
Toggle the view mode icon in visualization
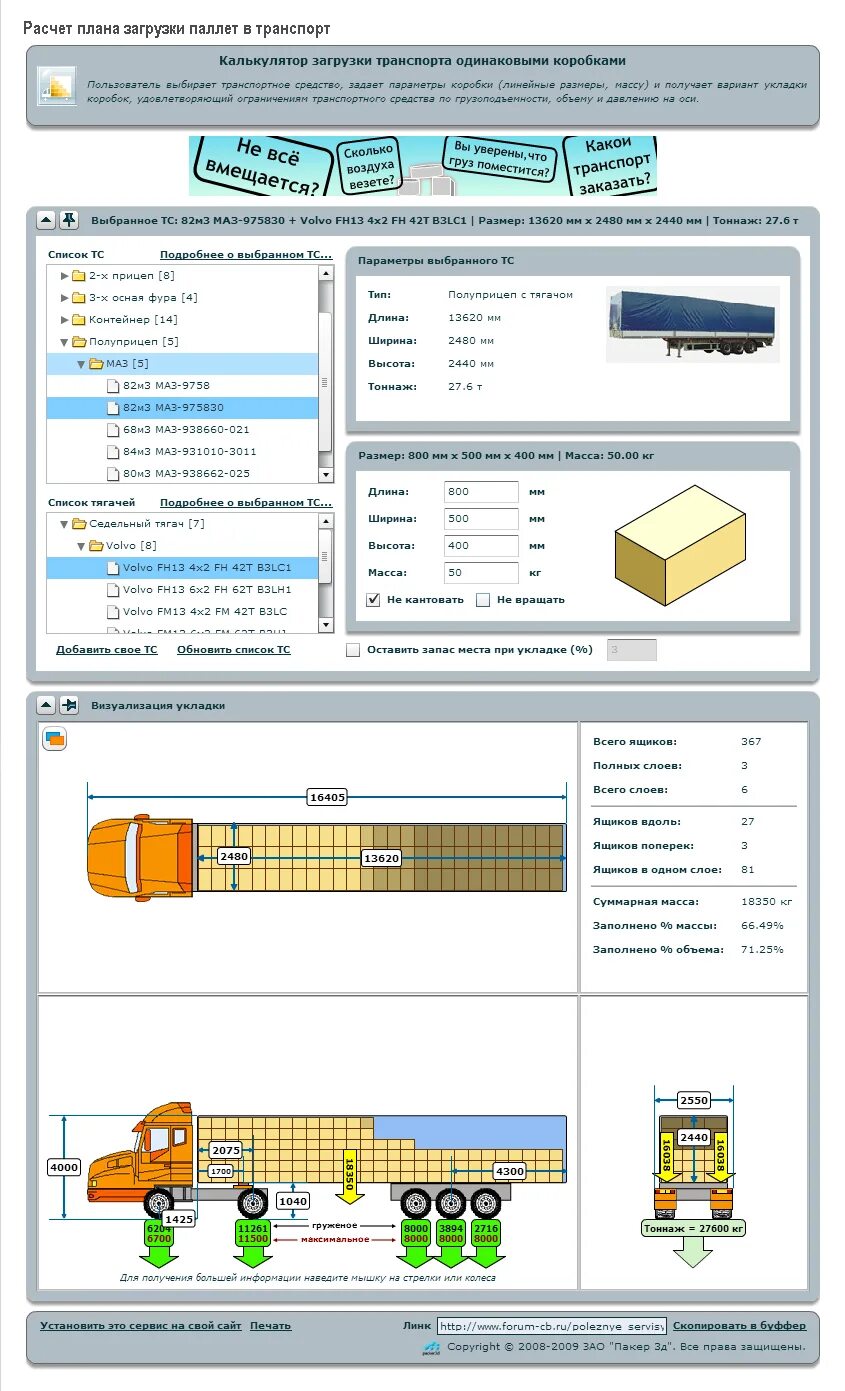tap(55, 739)
